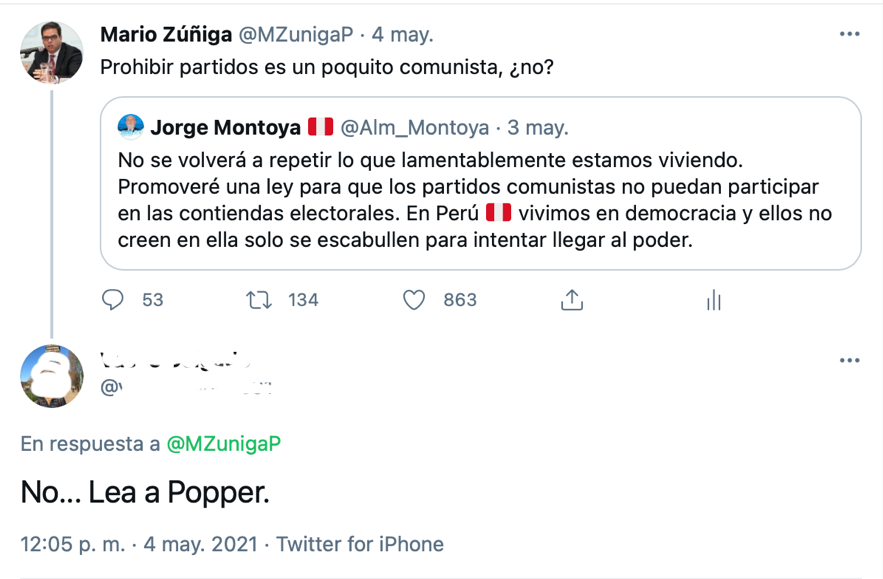883x579 pixels.
Task: Open tweet analytics bar chart icon
Action: click(x=713, y=300)
